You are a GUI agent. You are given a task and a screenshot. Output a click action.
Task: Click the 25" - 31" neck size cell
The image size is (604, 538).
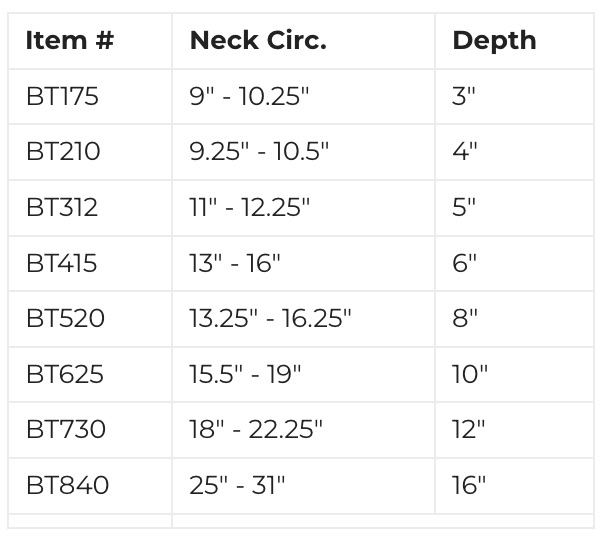coord(237,486)
